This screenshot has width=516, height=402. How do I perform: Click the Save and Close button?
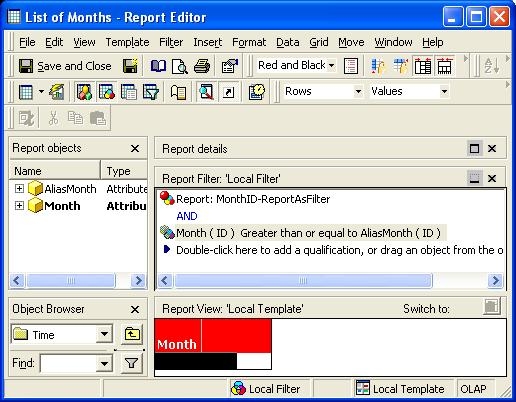[65, 66]
